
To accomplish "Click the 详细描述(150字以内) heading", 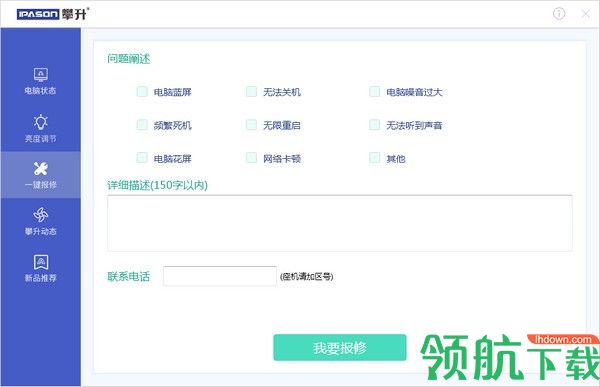I will click(x=158, y=185).
